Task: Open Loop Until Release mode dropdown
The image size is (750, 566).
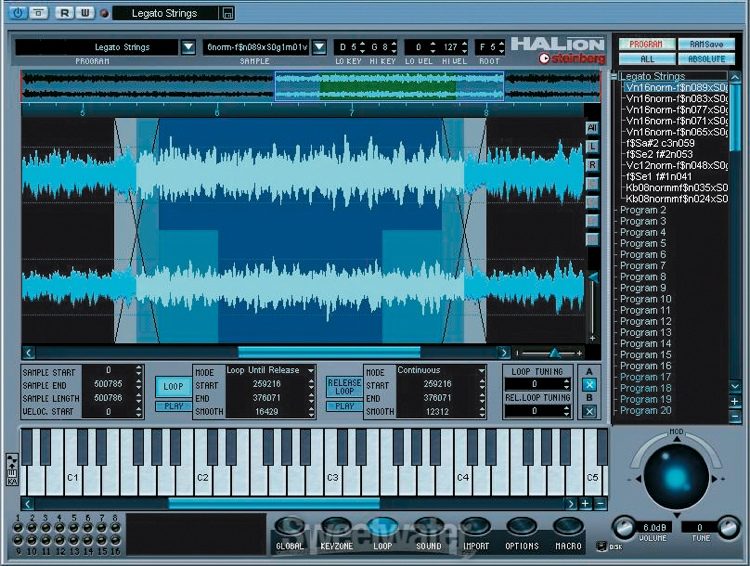Action: 310,371
